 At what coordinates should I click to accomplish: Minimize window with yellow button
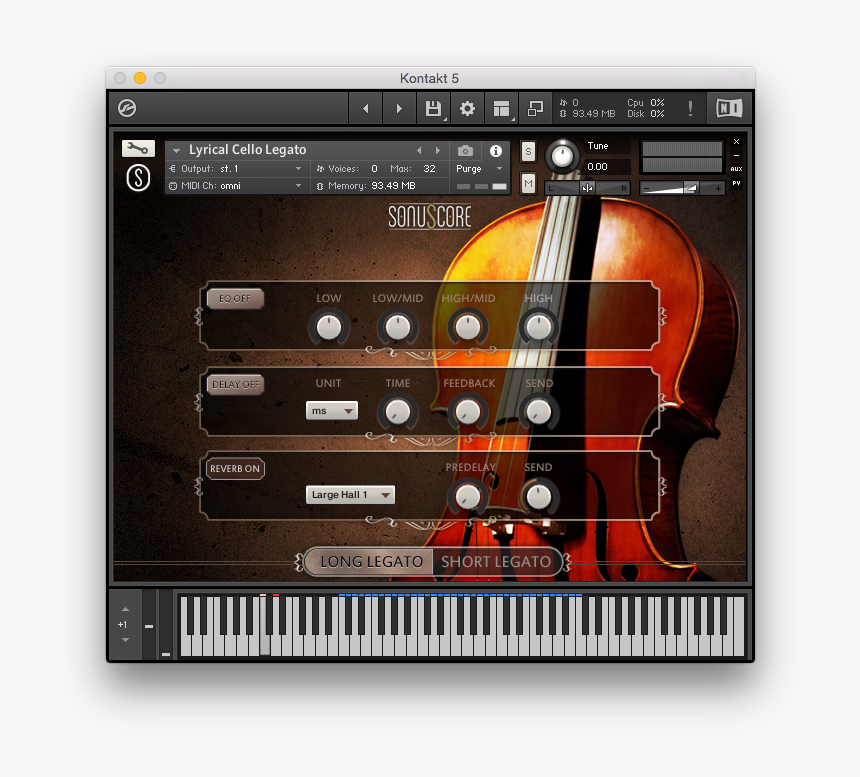click(140, 78)
